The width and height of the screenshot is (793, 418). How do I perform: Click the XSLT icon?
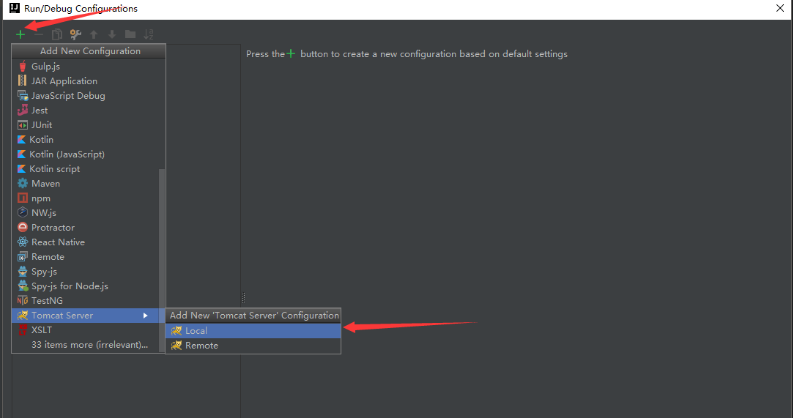(x=22, y=330)
